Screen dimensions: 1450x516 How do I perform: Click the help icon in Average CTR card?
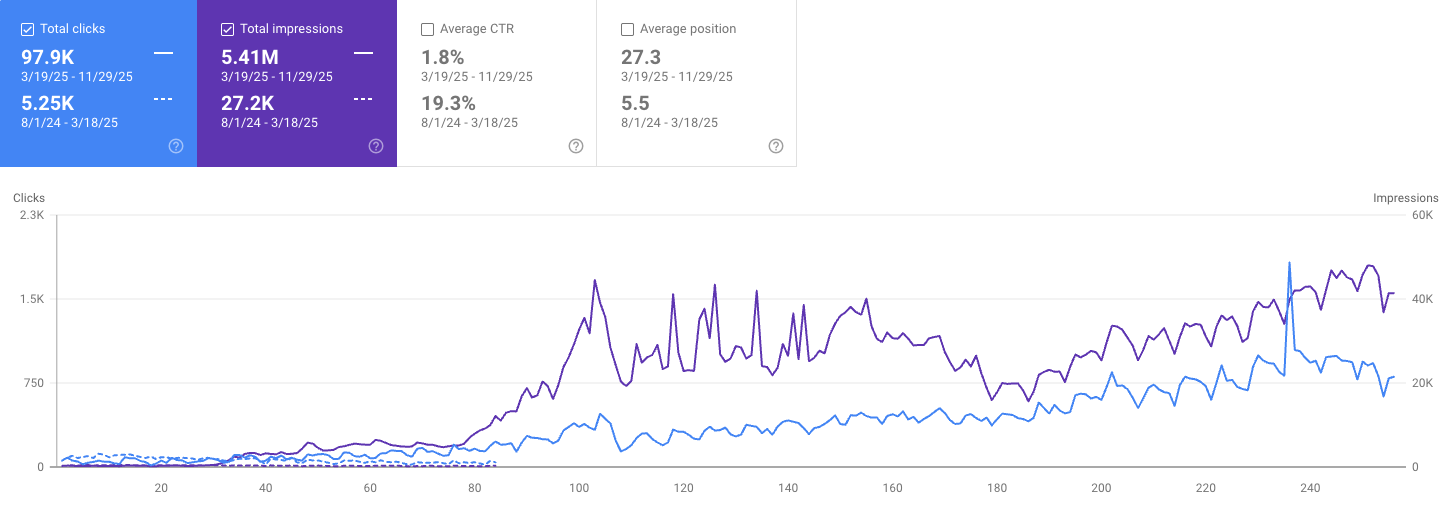[x=576, y=146]
